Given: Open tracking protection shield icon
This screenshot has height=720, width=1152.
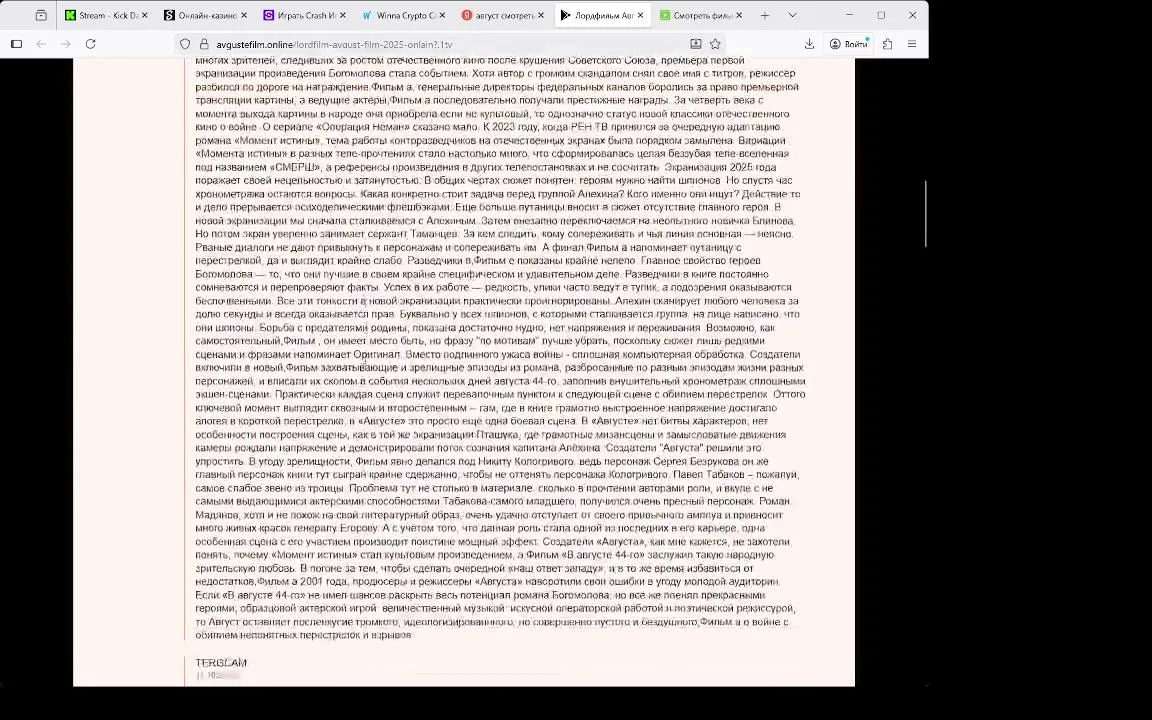Looking at the screenshot, I should [x=185, y=44].
